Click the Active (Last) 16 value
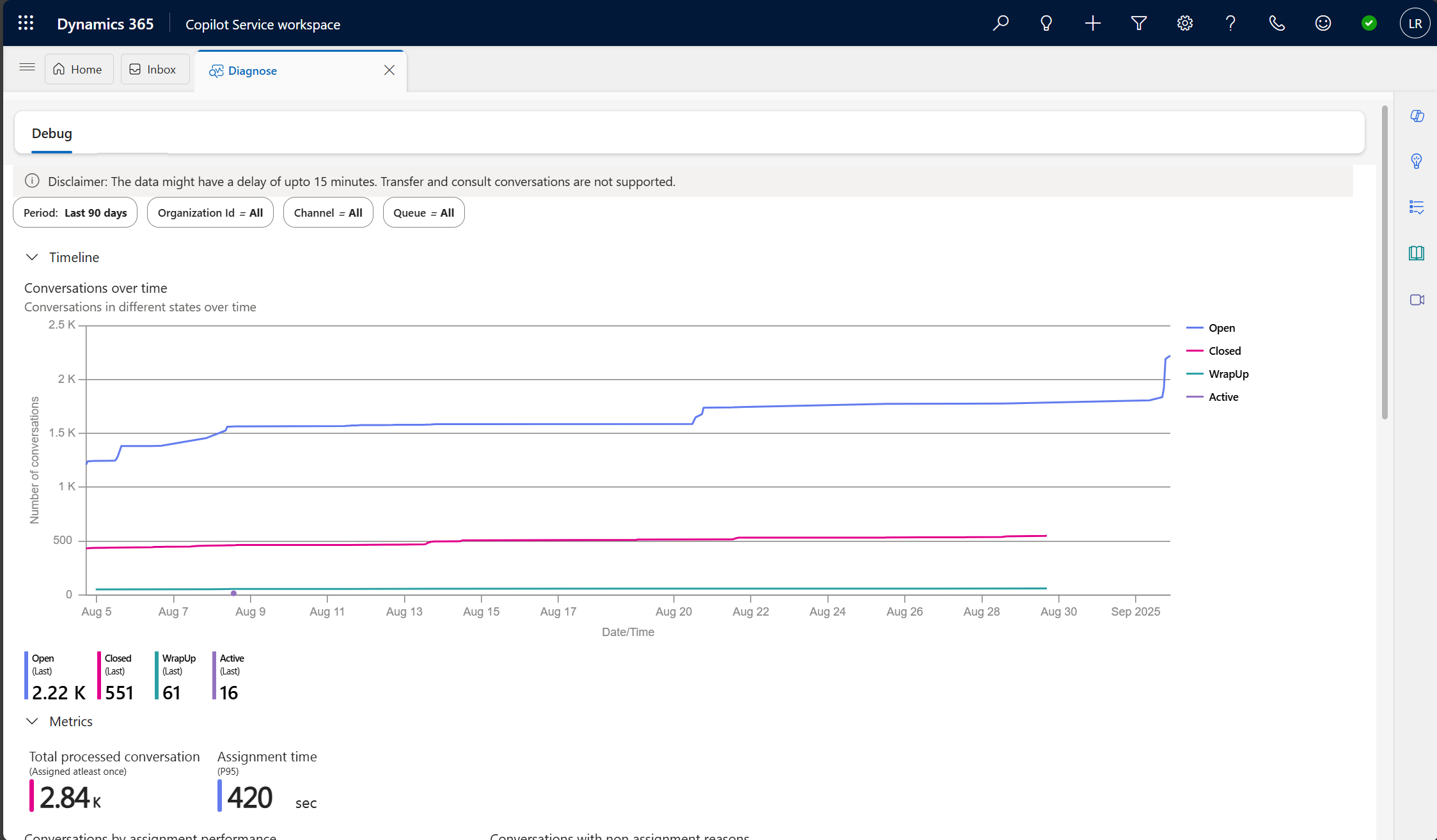 229,693
